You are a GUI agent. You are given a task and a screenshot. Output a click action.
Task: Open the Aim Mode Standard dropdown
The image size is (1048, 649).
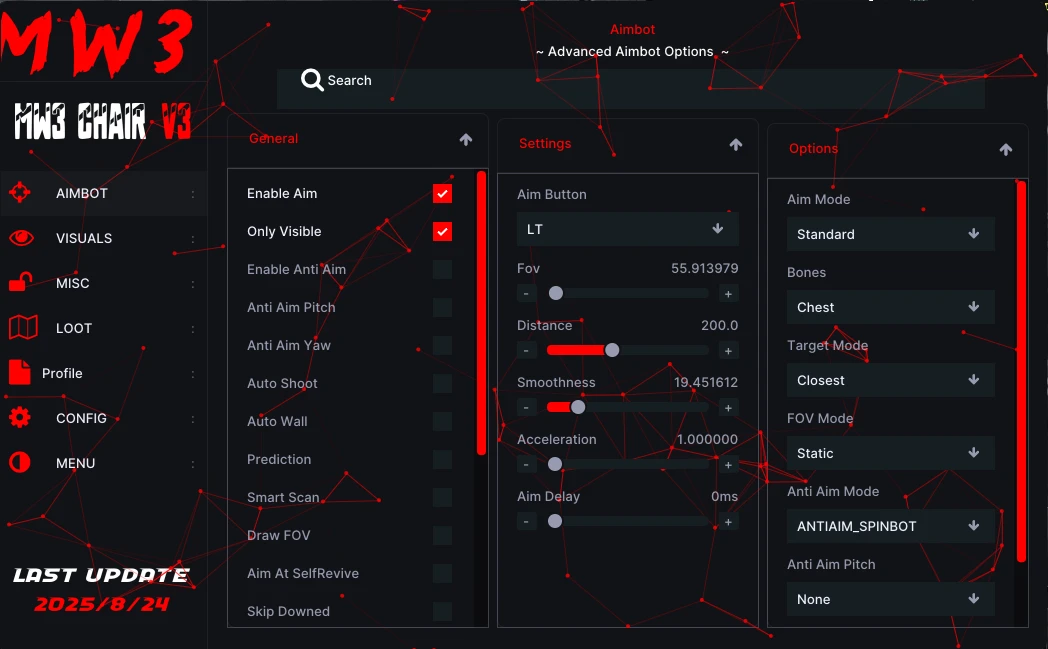pyautogui.click(x=891, y=234)
